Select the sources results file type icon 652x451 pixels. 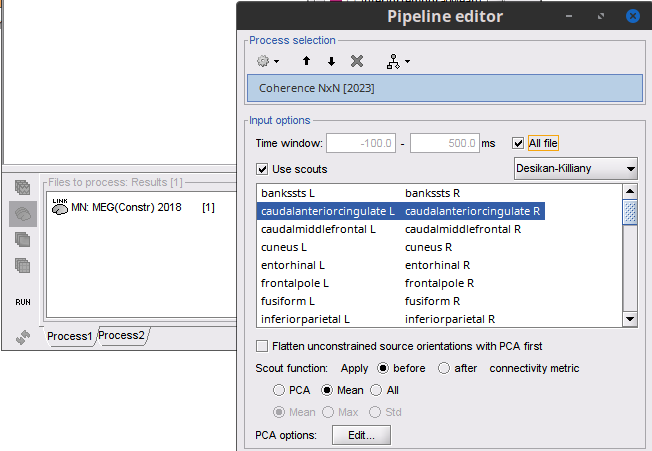pyautogui.click(x=23, y=213)
